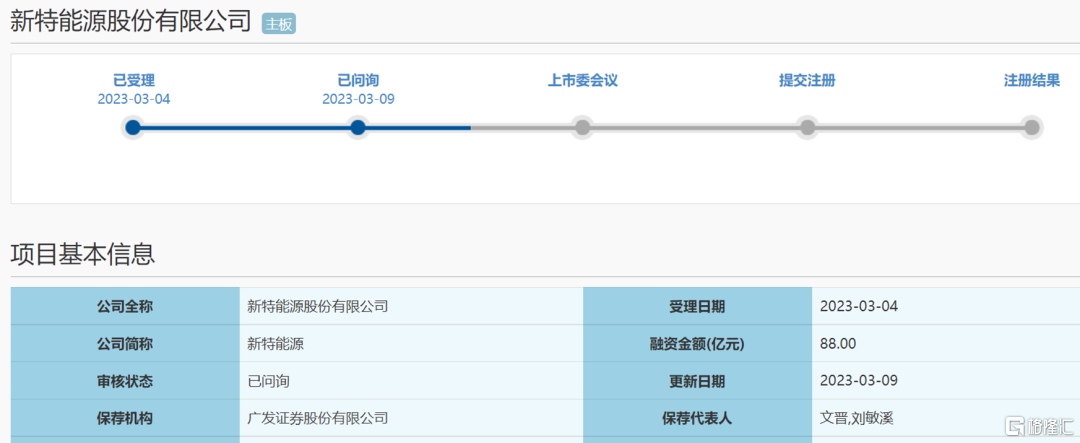Open the 注册结果 stage label
The width and height of the screenshot is (1080, 443).
1032,80
